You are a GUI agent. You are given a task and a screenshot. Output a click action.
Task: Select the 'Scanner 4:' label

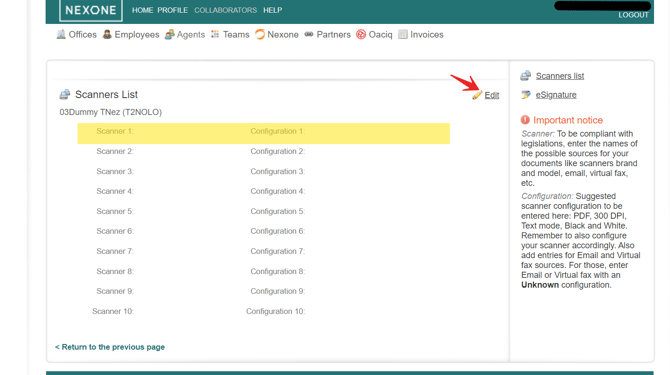(115, 191)
